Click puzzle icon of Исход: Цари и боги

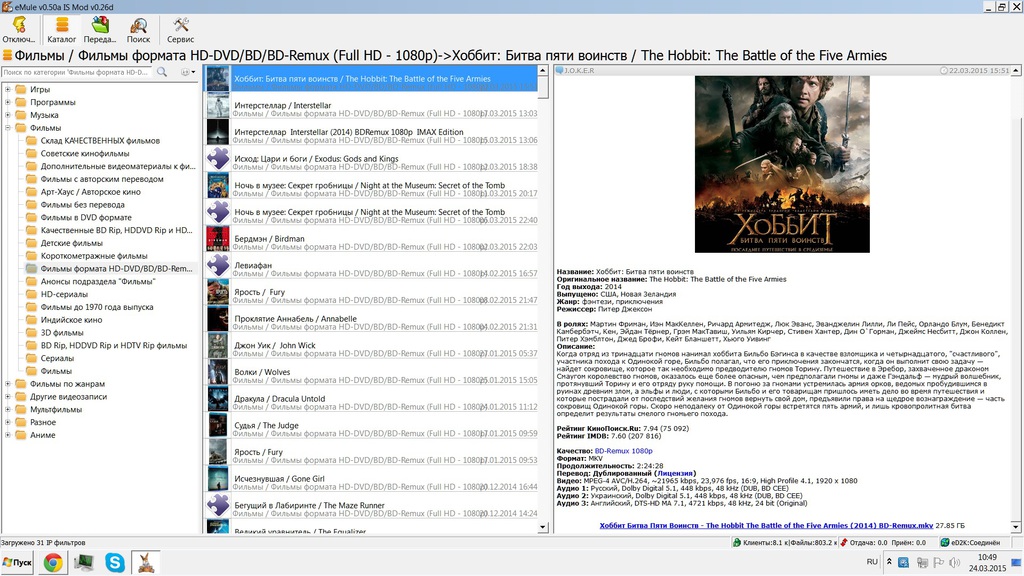(x=217, y=159)
